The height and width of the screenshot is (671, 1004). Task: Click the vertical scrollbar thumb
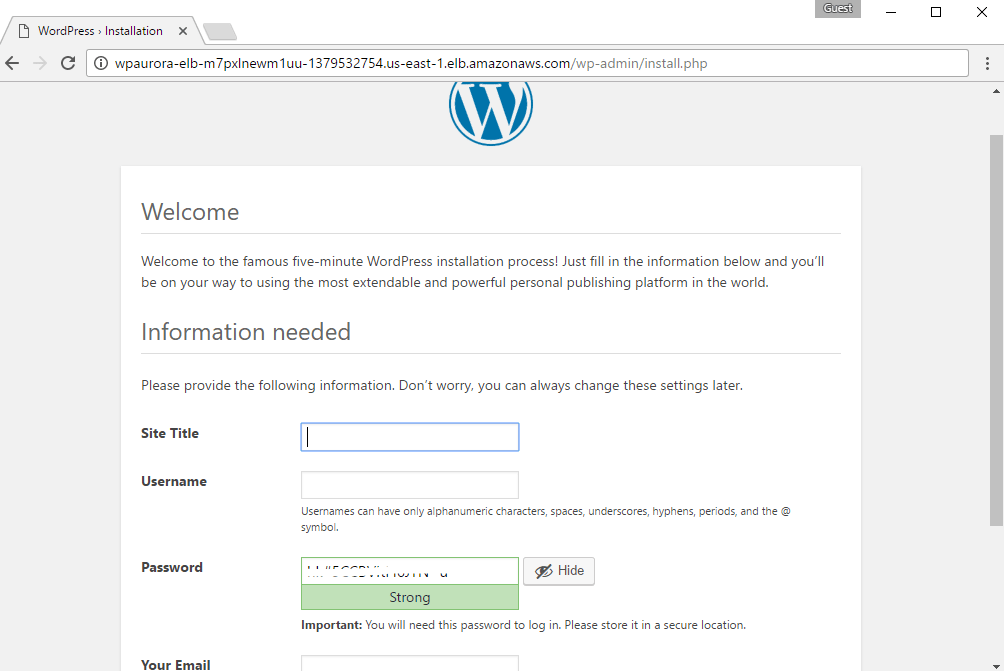click(996, 330)
